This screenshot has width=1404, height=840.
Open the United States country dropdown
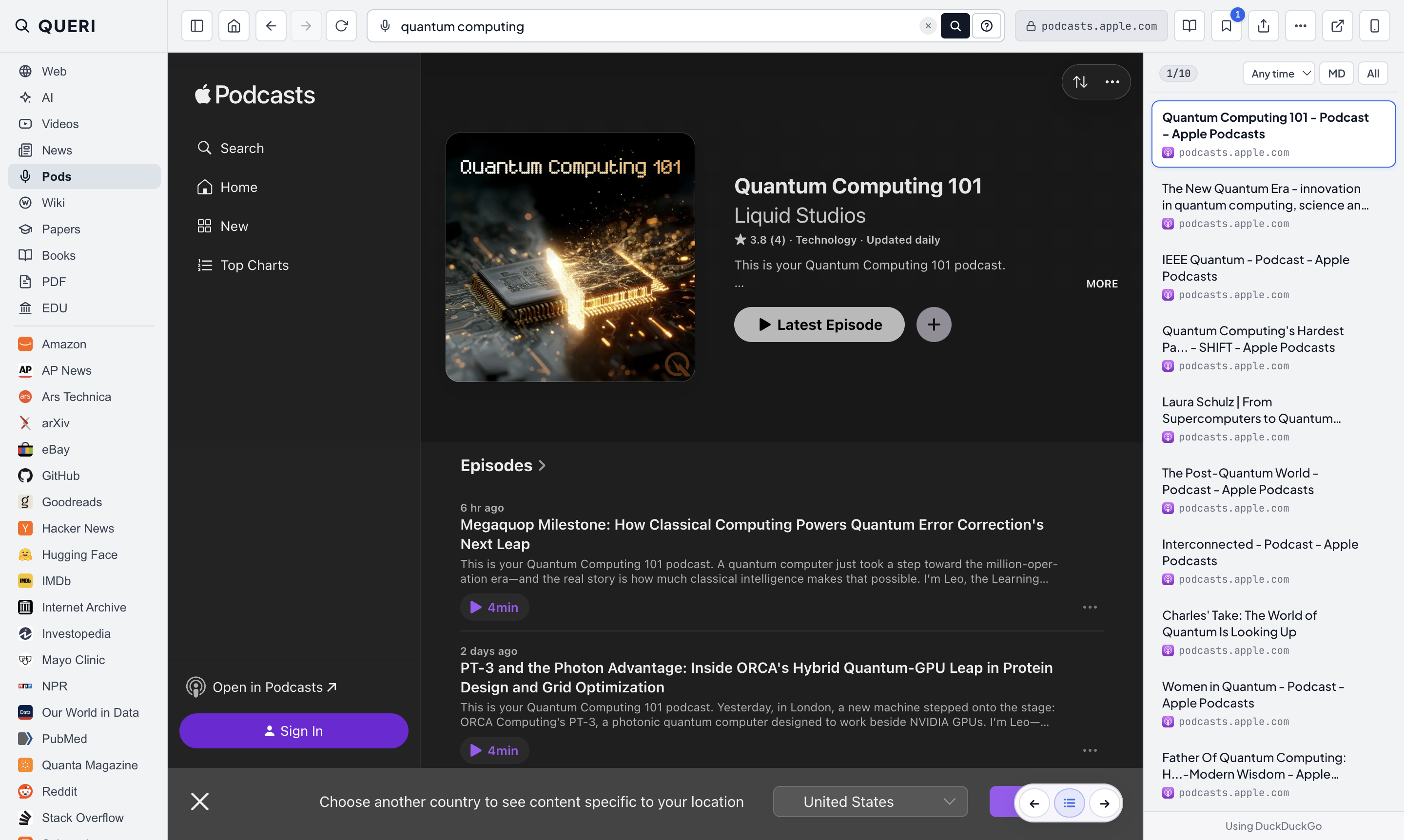[x=870, y=802]
